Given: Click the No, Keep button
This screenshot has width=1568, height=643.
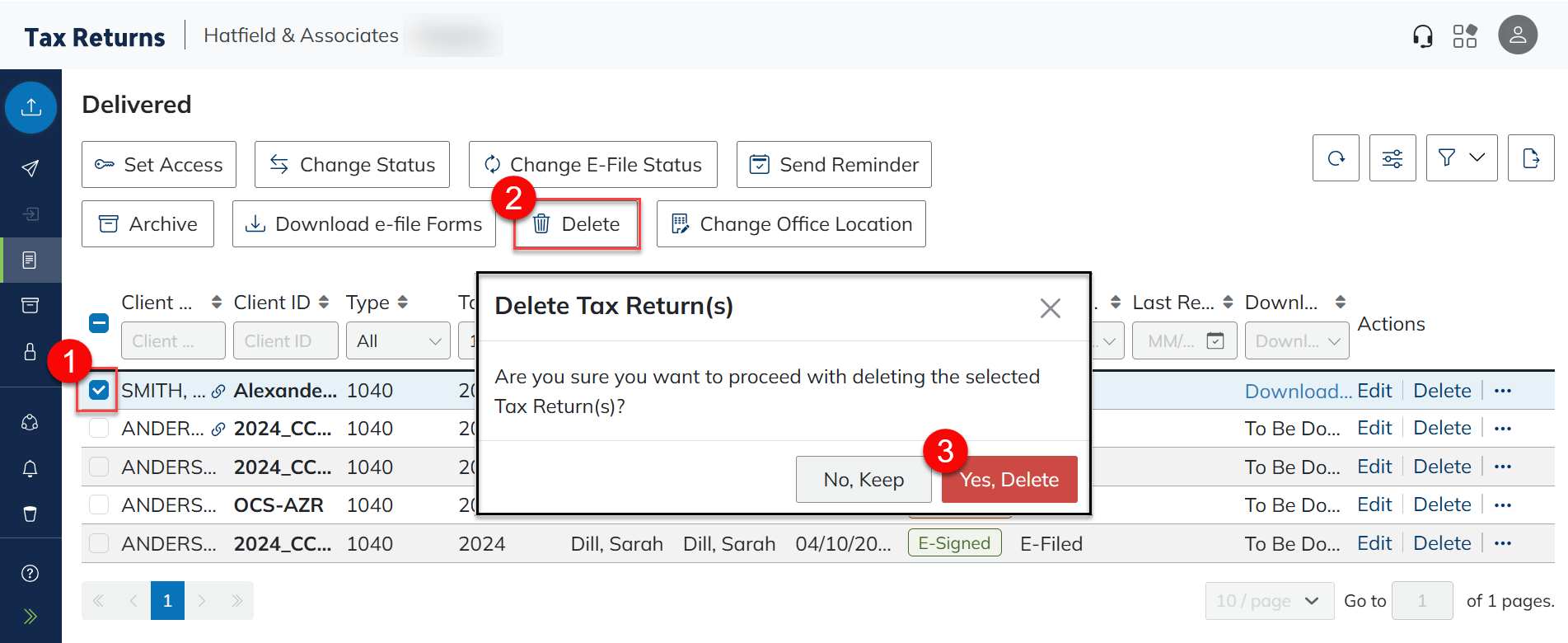Looking at the screenshot, I should click(863, 480).
